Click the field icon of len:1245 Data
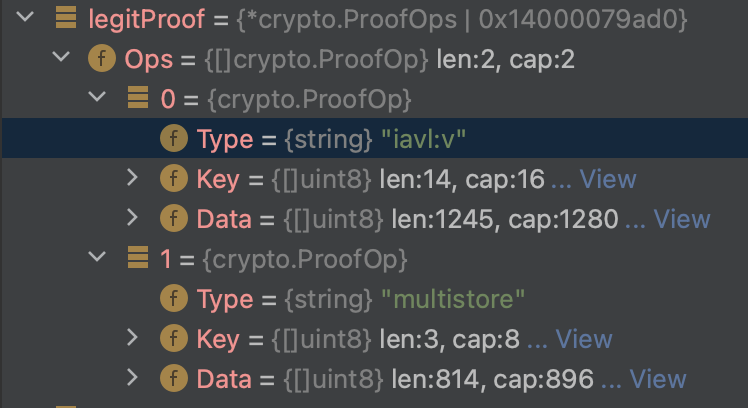 [x=173, y=219]
